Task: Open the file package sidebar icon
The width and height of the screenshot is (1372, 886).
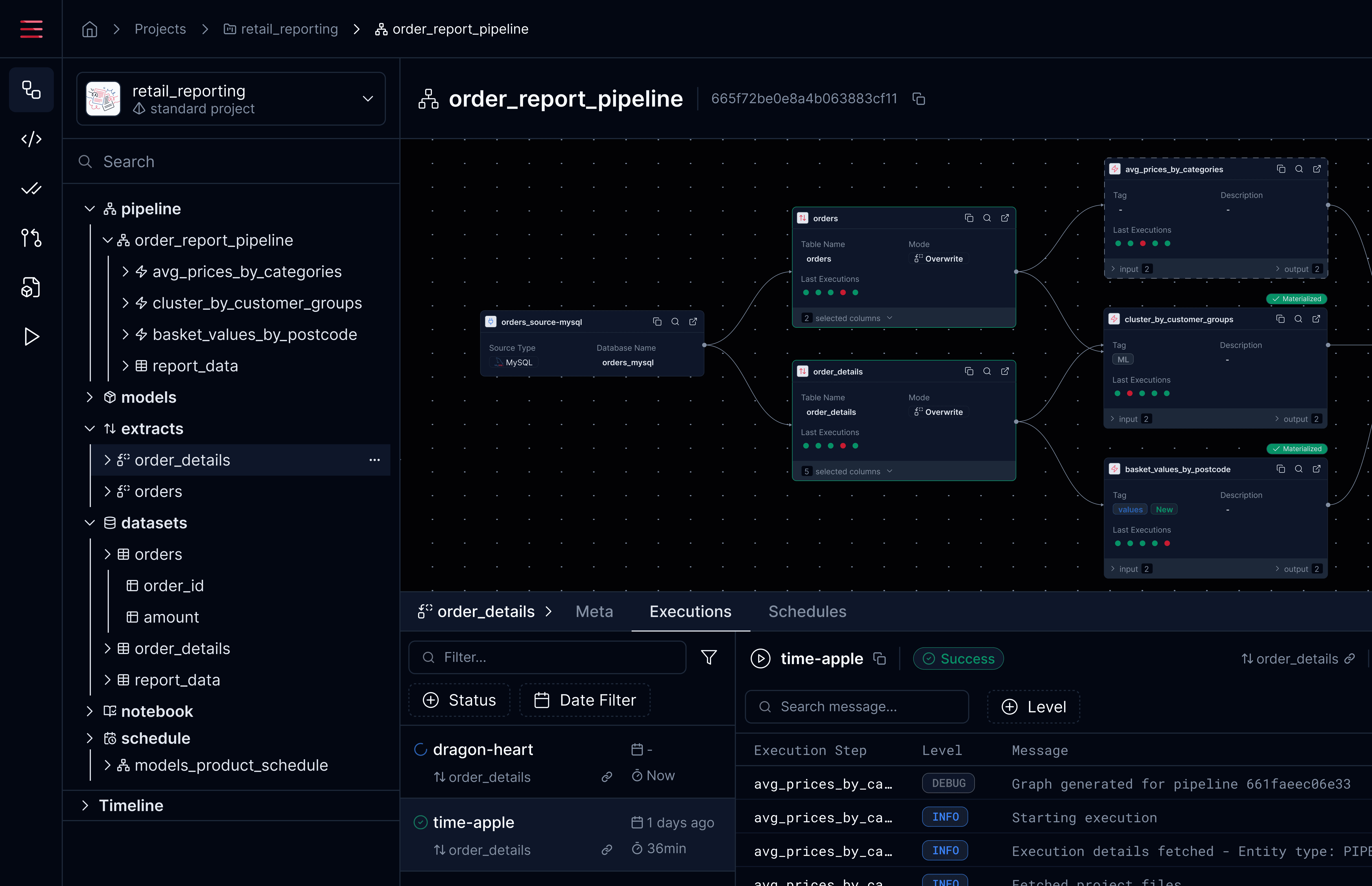Action: pyautogui.click(x=31, y=287)
